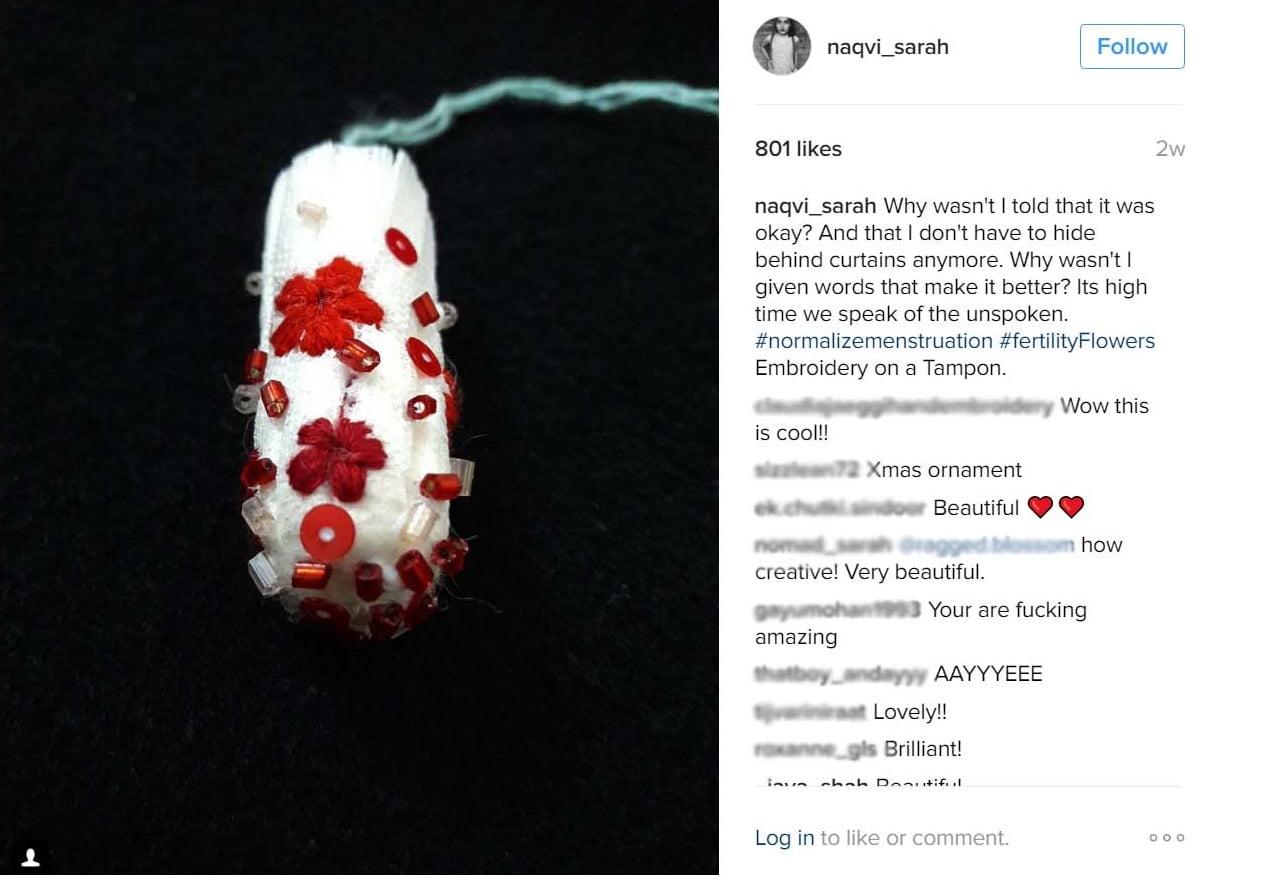The width and height of the screenshot is (1277, 881).
Task: Click the 2w post timestamp
Action: tap(1170, 149)
